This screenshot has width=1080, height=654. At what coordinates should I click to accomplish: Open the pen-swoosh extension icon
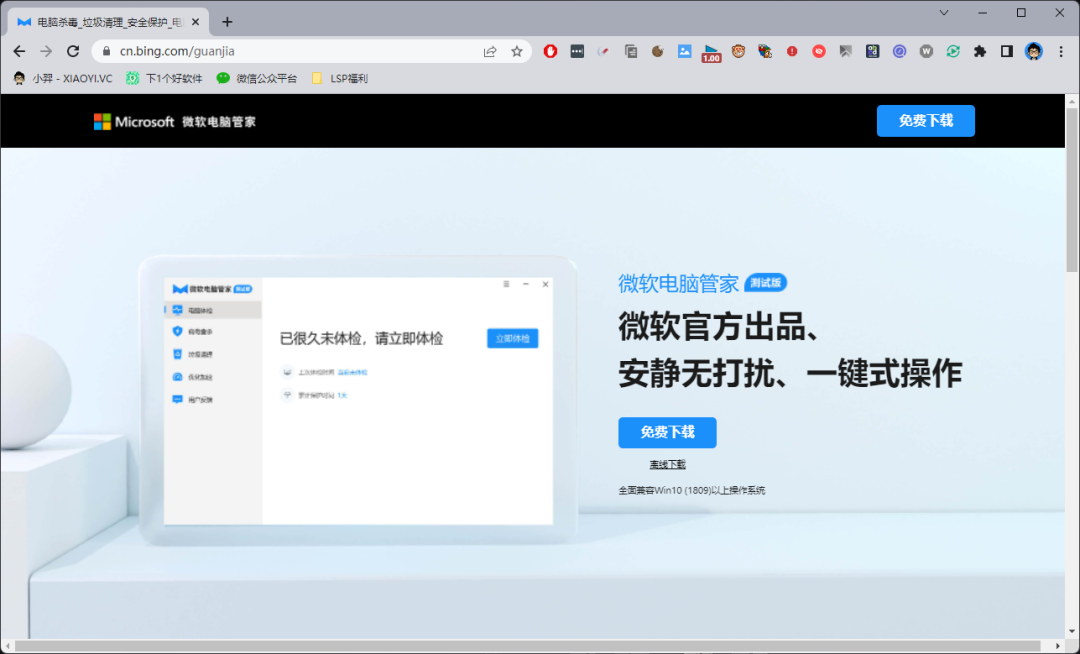click(x=604, y=51)
